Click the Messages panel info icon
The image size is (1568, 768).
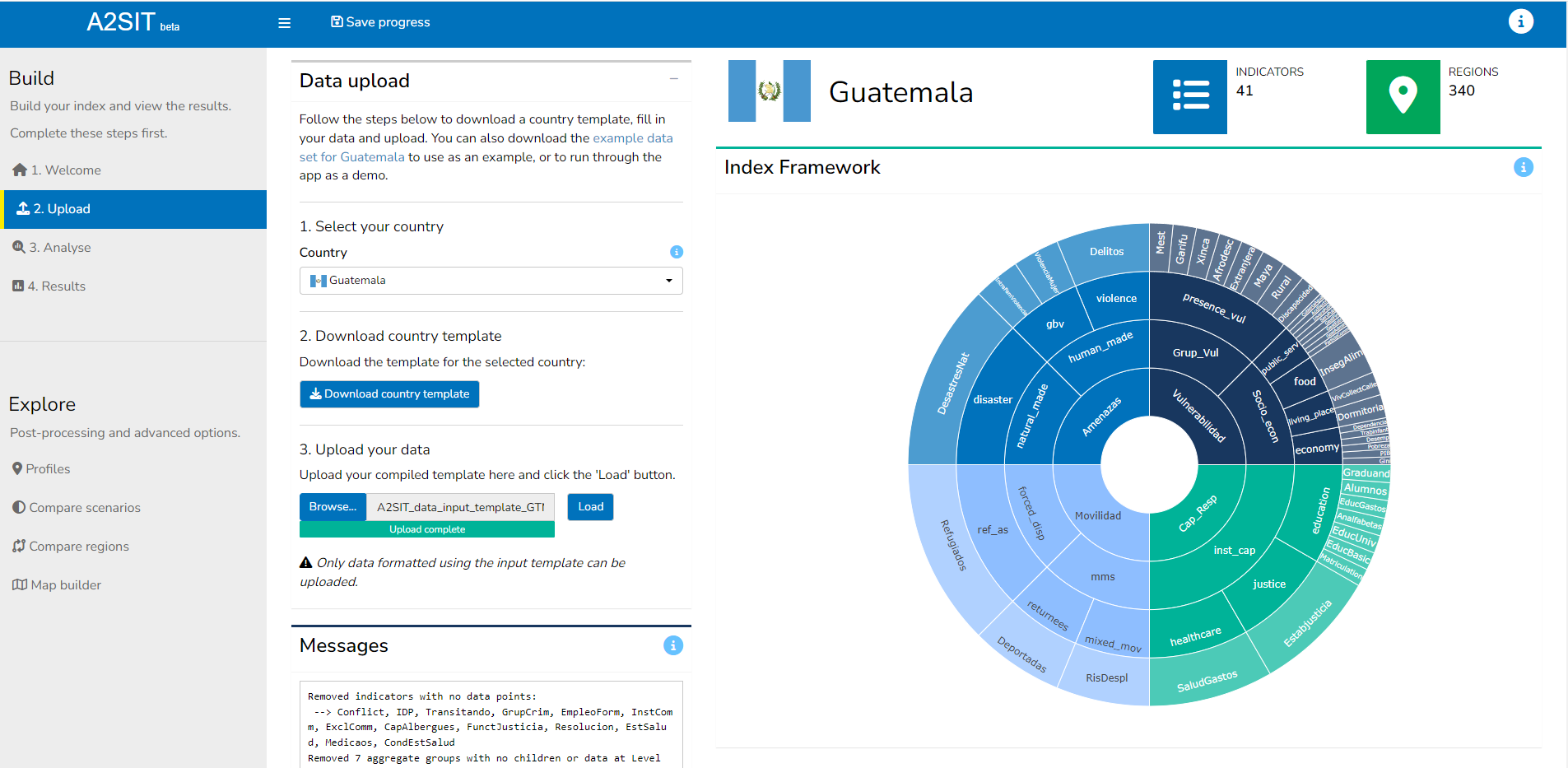tap(672, 645)
